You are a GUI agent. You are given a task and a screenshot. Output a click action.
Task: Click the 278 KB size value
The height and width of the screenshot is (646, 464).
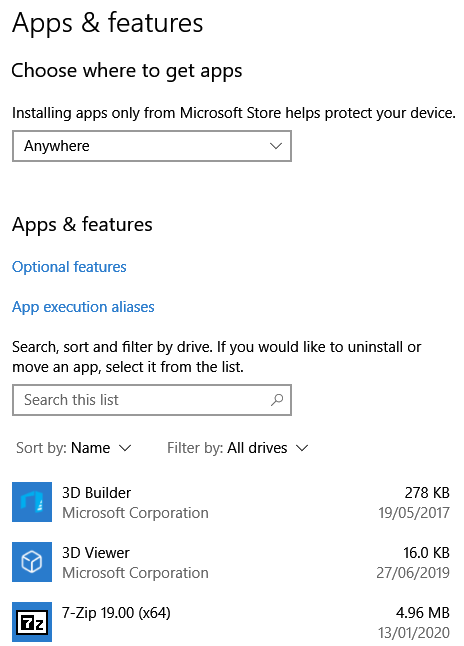(427, 493)
